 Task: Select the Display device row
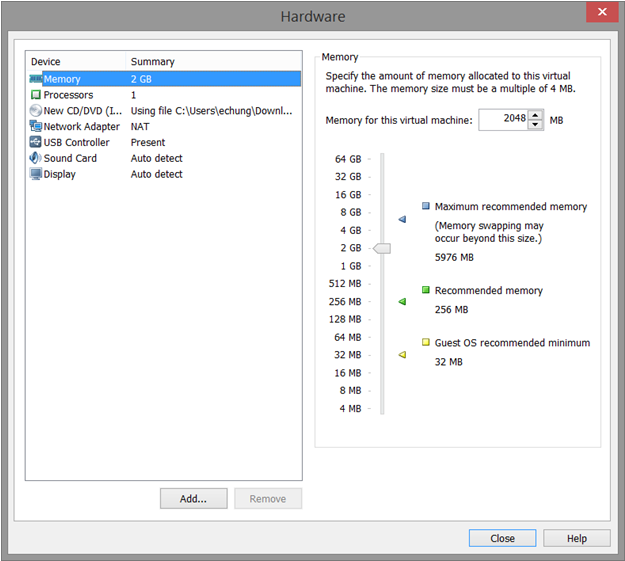click(x=165, y=174)
